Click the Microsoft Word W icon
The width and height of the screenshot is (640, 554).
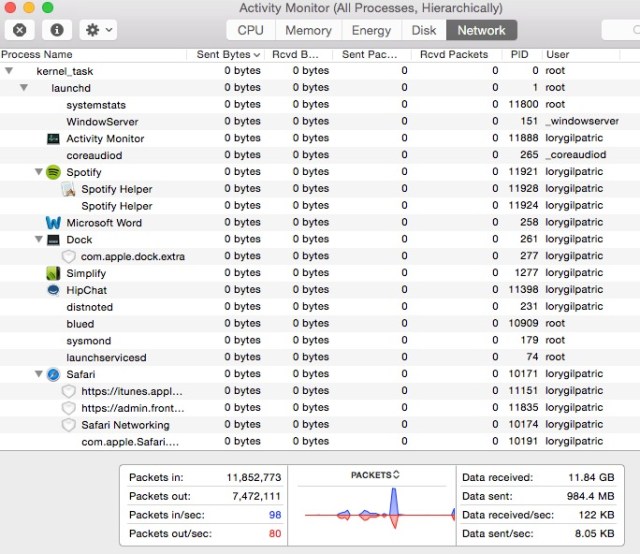click(53, 223)
